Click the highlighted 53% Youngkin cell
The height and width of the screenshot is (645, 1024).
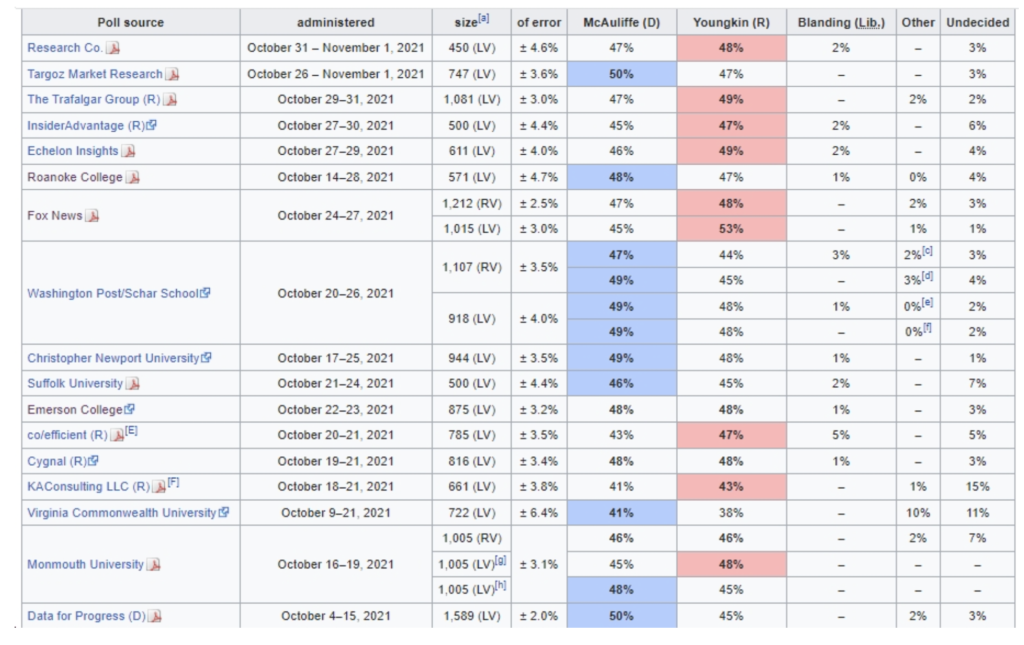coord(731,229)
